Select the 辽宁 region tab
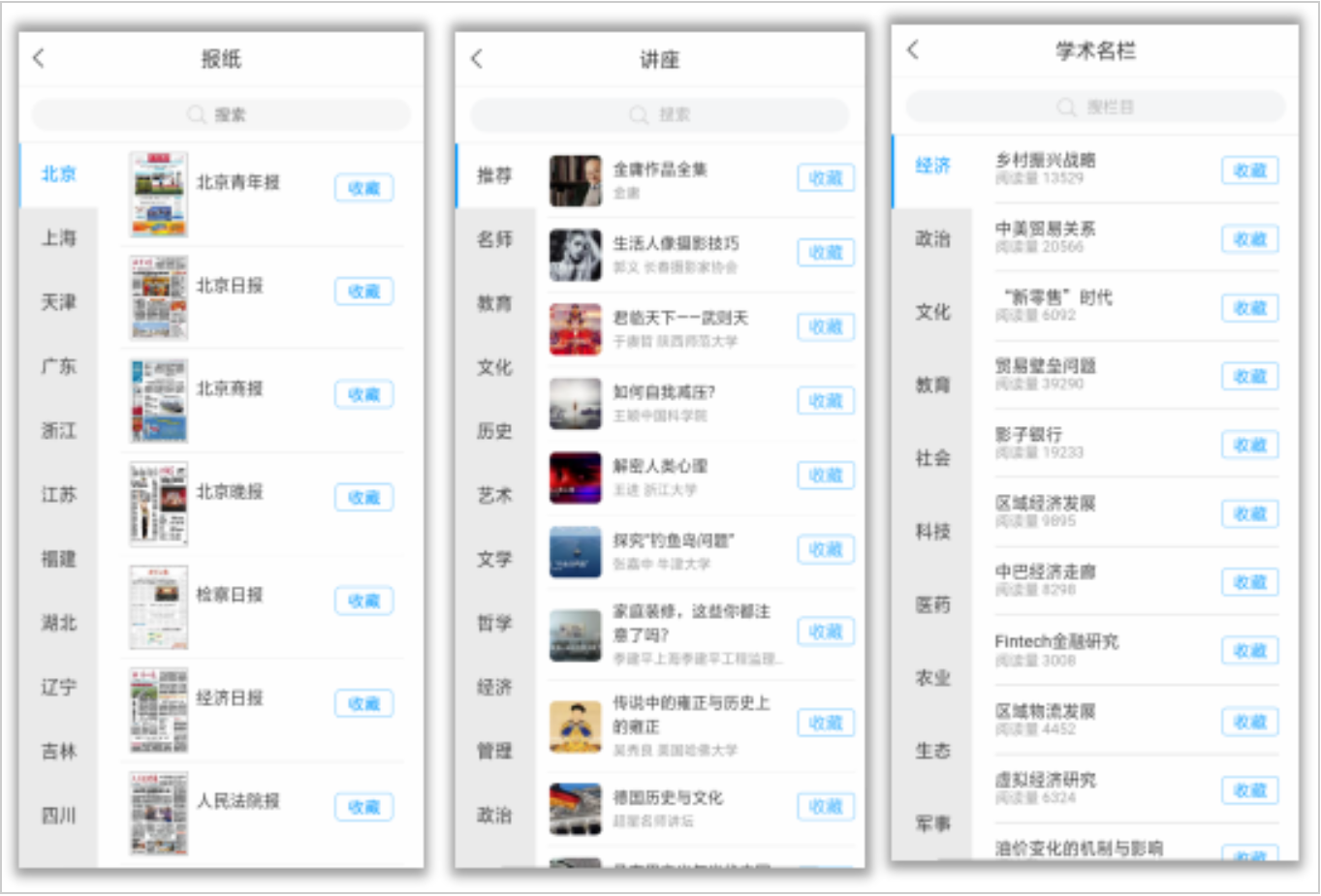The width and height of the screenshot is (1321, 896). click(x=58, y=687)
